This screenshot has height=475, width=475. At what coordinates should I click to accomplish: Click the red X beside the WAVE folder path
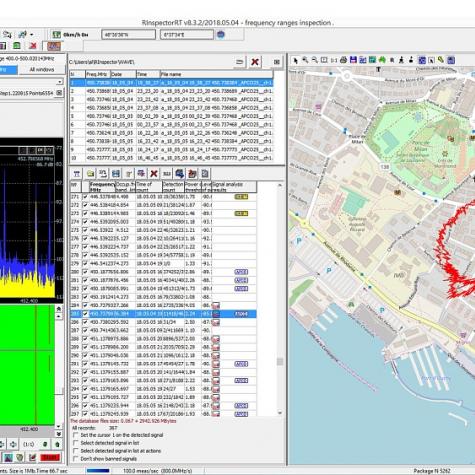click(x=255, y=62)
